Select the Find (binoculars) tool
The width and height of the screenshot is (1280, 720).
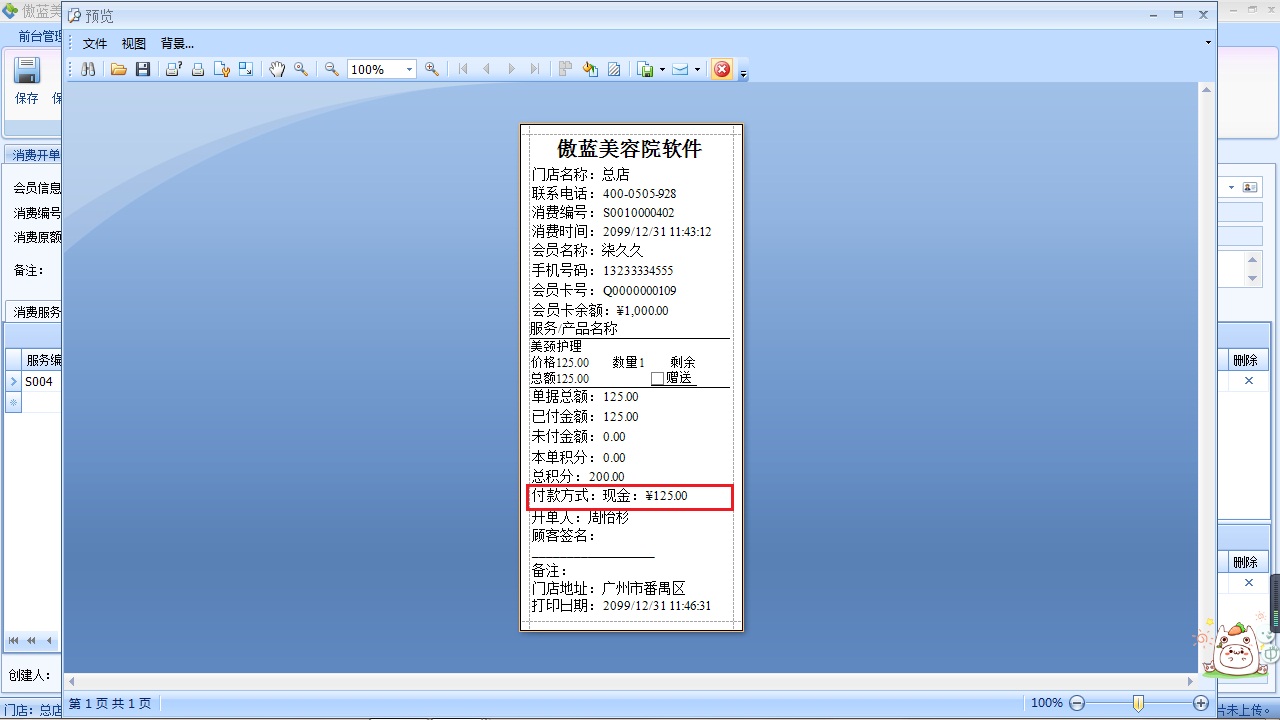tap(88, 69)
